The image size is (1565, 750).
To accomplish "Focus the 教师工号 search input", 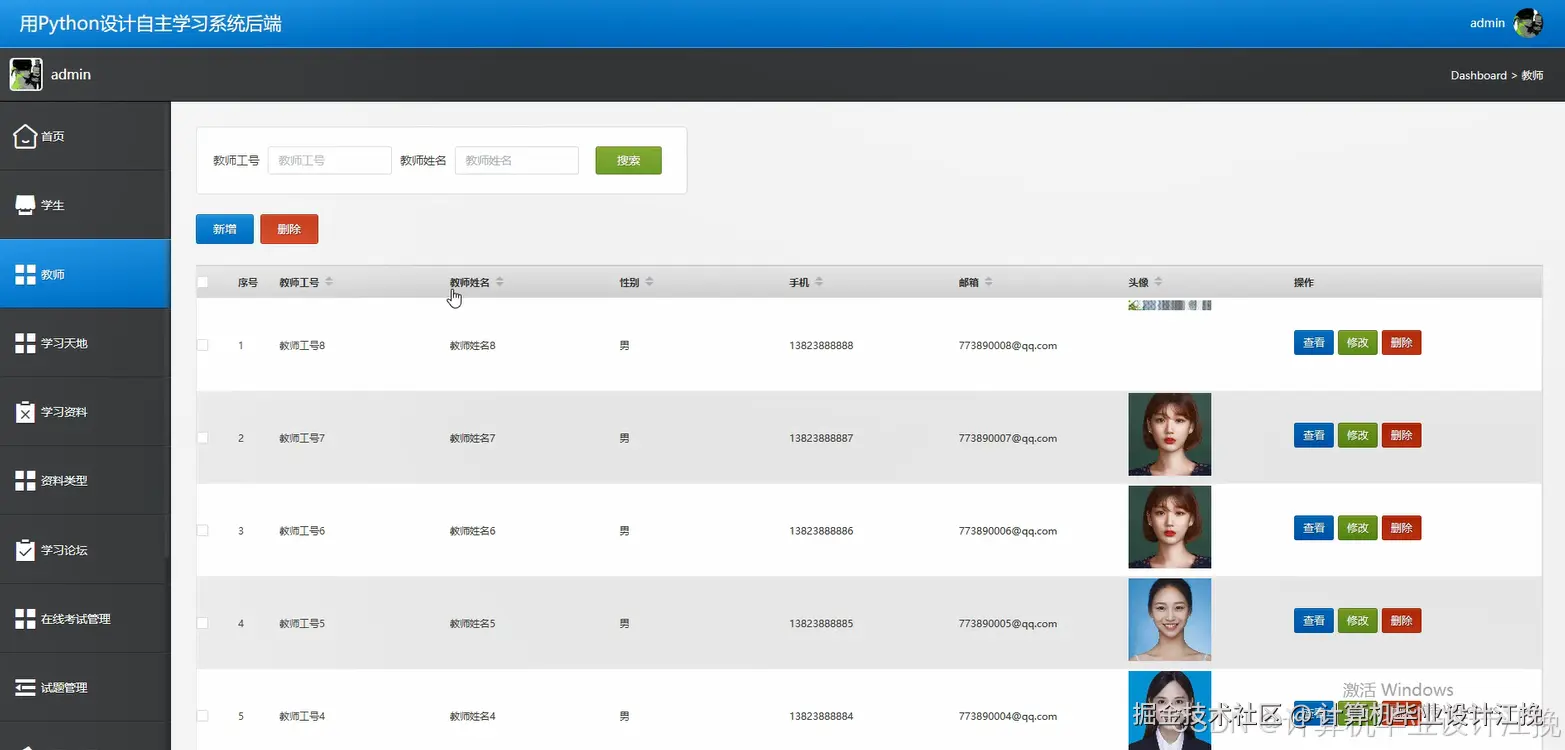I will 329,160.
